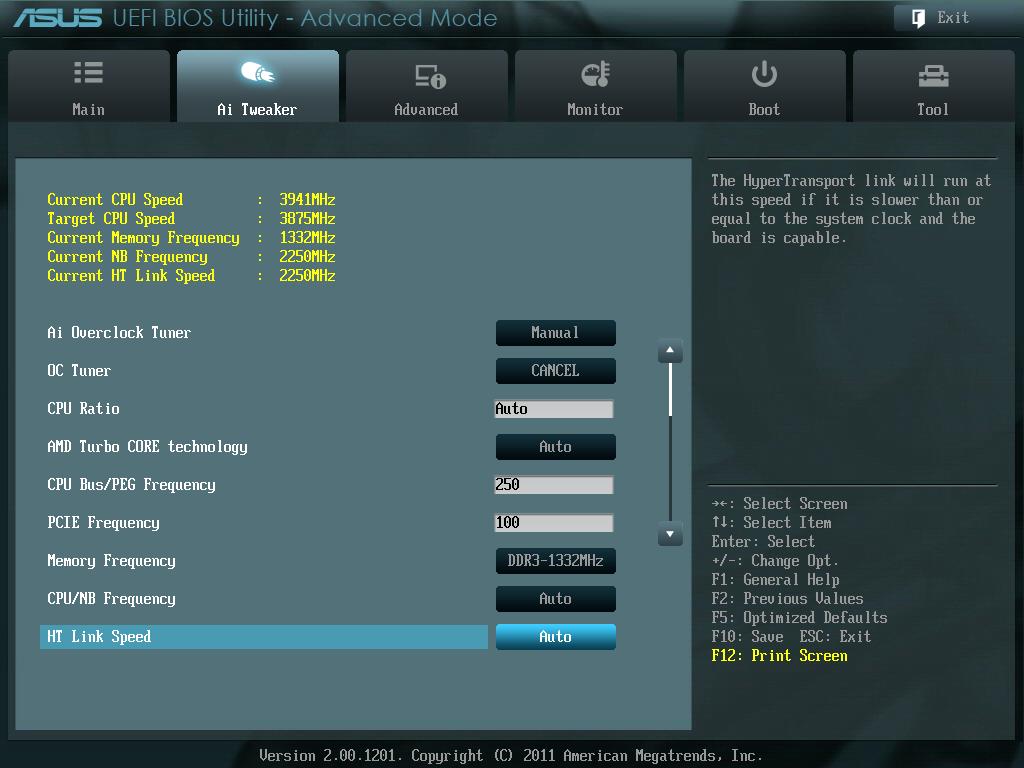Viewport: 1024px width, 768px height.
Task: Click the F10: Save ESC: Exit hint
Action: tap(791, 637)
